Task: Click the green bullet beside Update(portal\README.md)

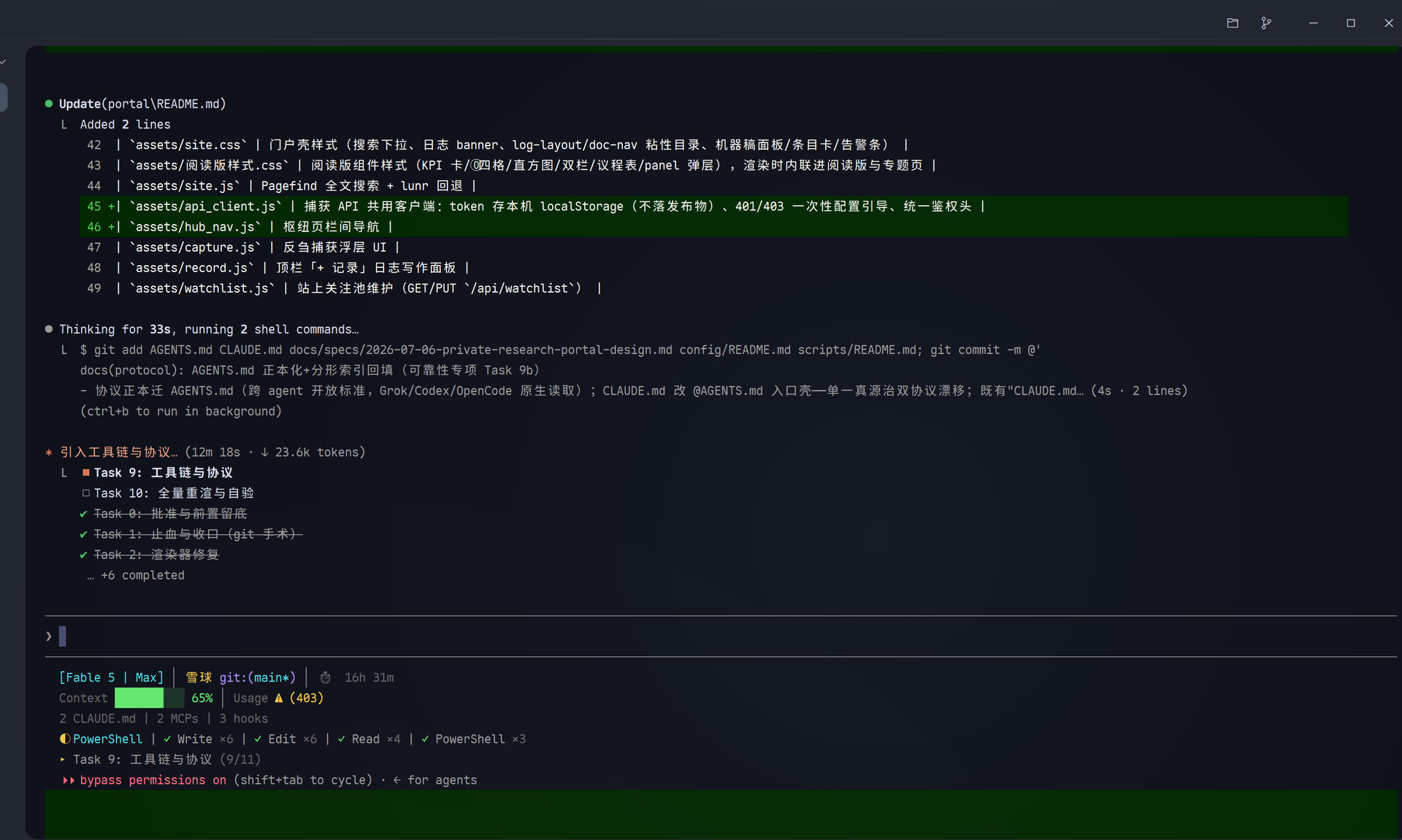Action: (x=49, y=104)
